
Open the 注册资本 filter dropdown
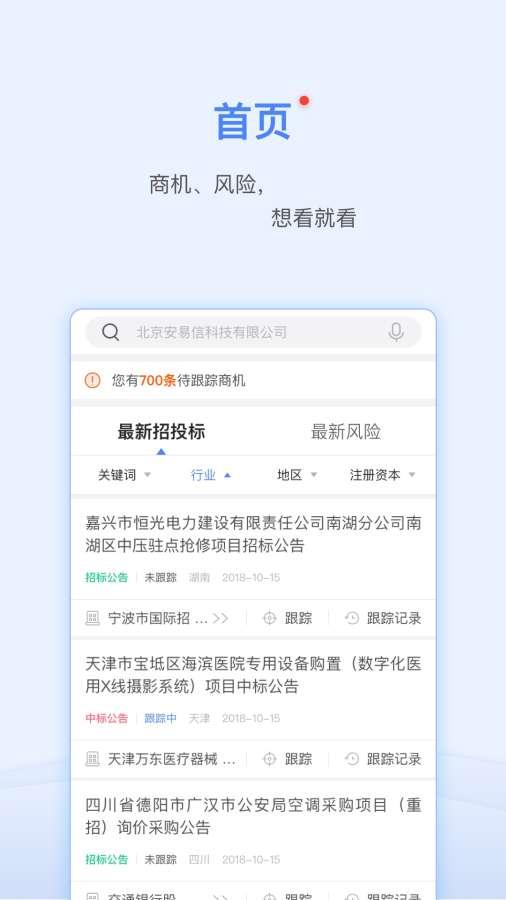pos(382,475)
